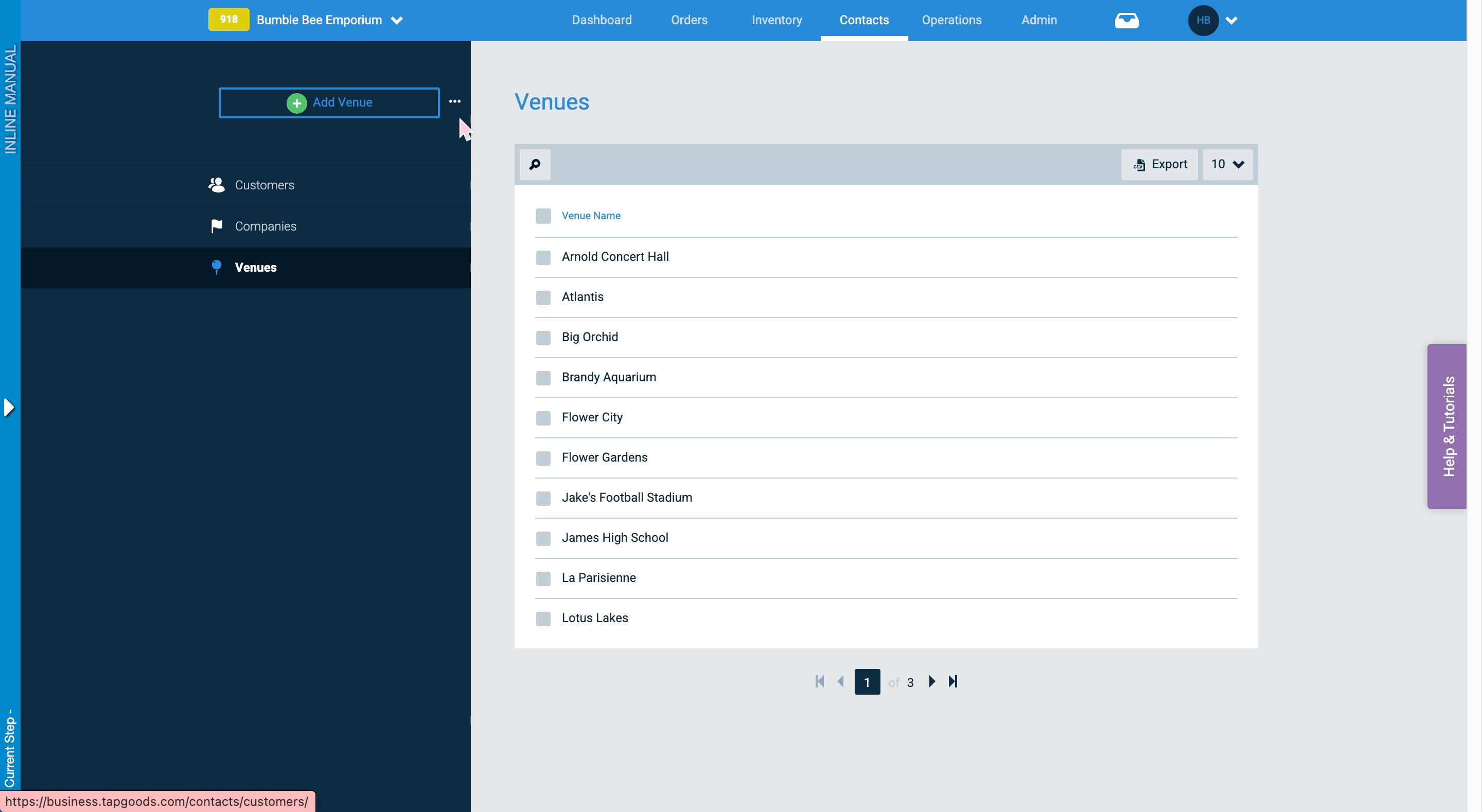Open Big Orchid venue
1482x812 pixels.
(x=590, y=337)
